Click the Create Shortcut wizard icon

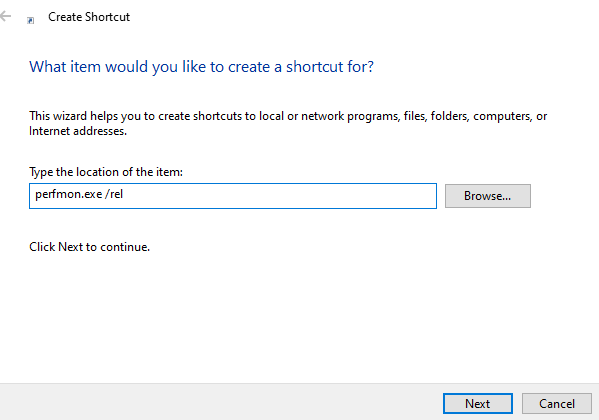31,20
